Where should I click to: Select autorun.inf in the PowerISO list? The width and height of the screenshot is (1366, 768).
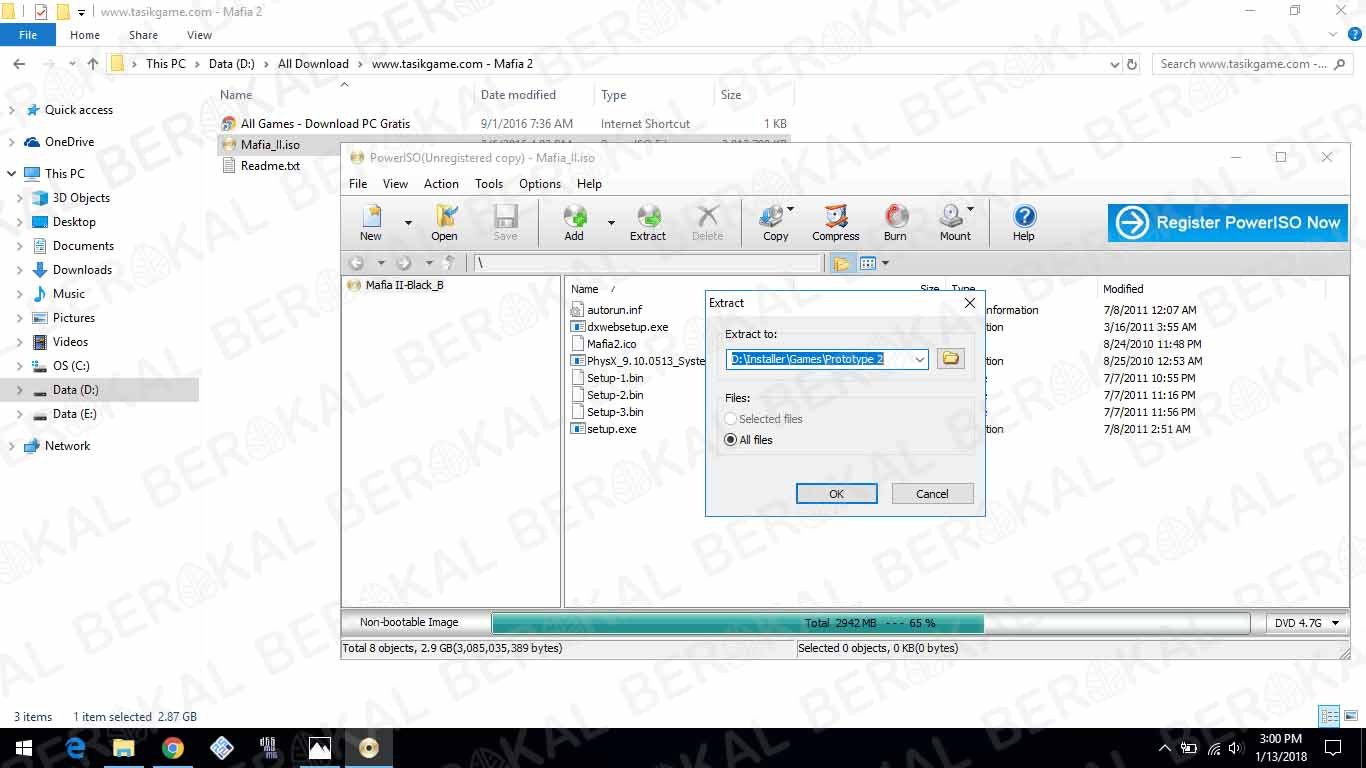[x=614, y=310]
